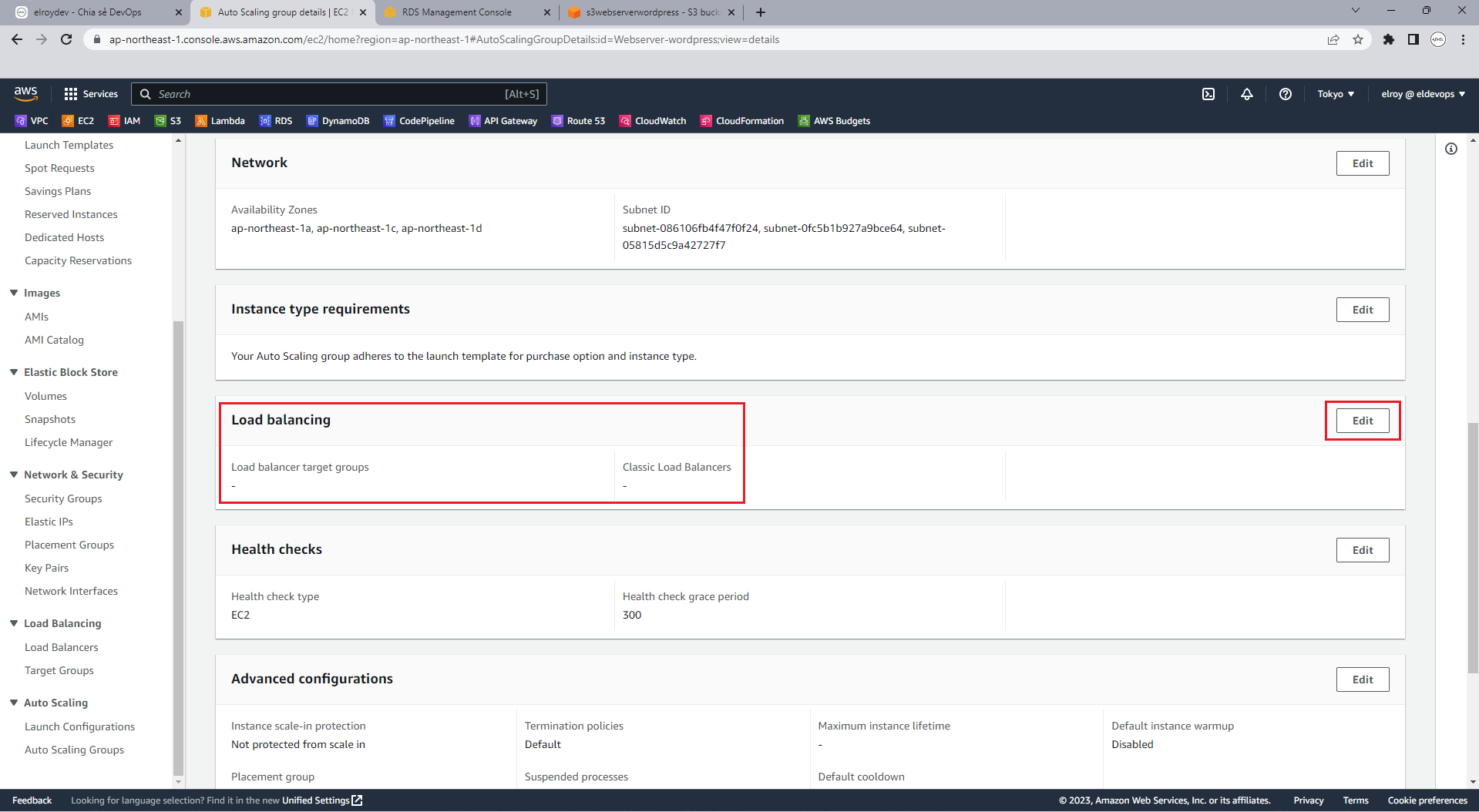1479x812 pixels.
Task: Open CloudShell terminal icon
Action: coord(1208,94)
